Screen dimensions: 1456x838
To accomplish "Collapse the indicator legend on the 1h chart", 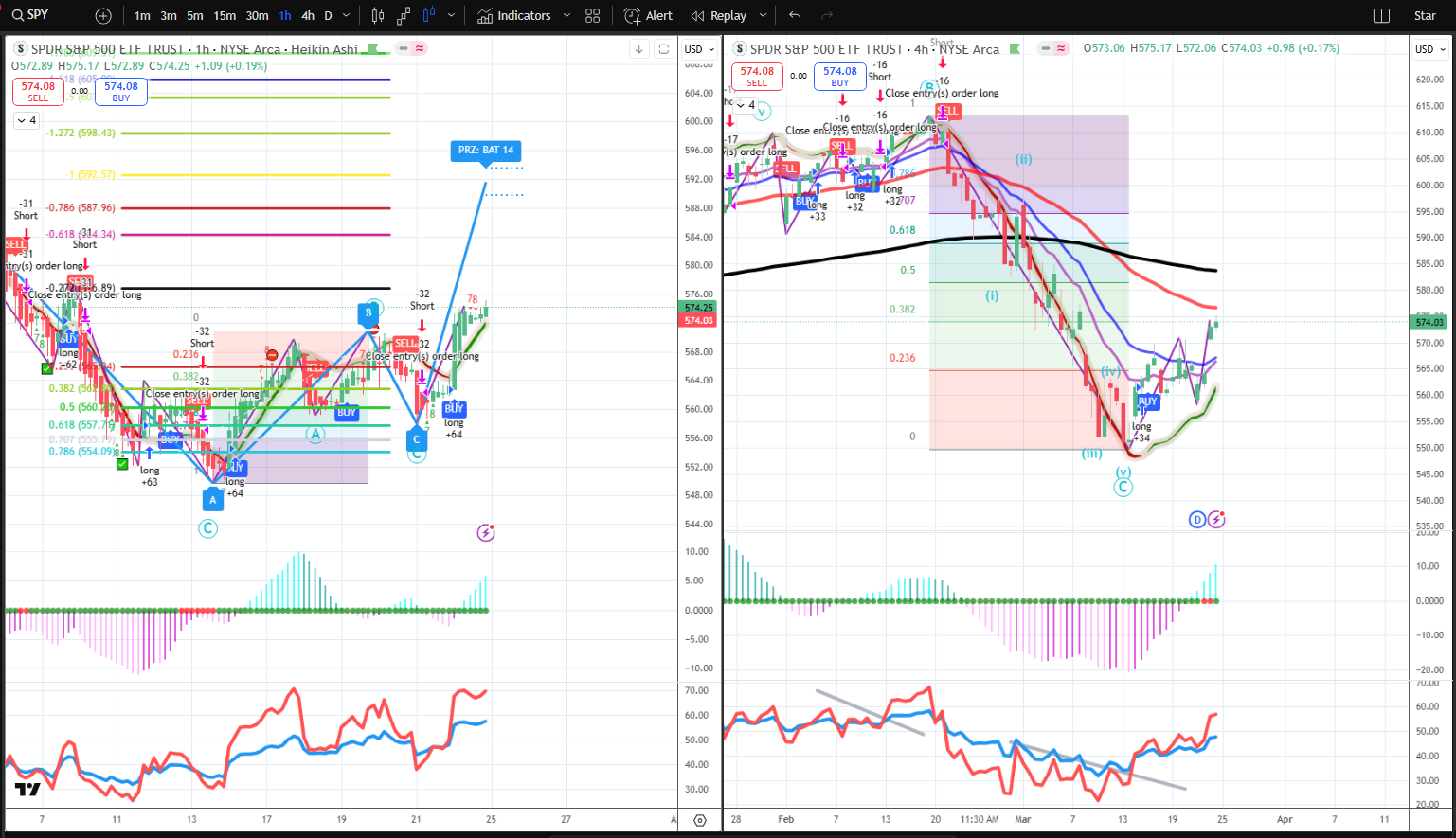I will tap(26, 120).
